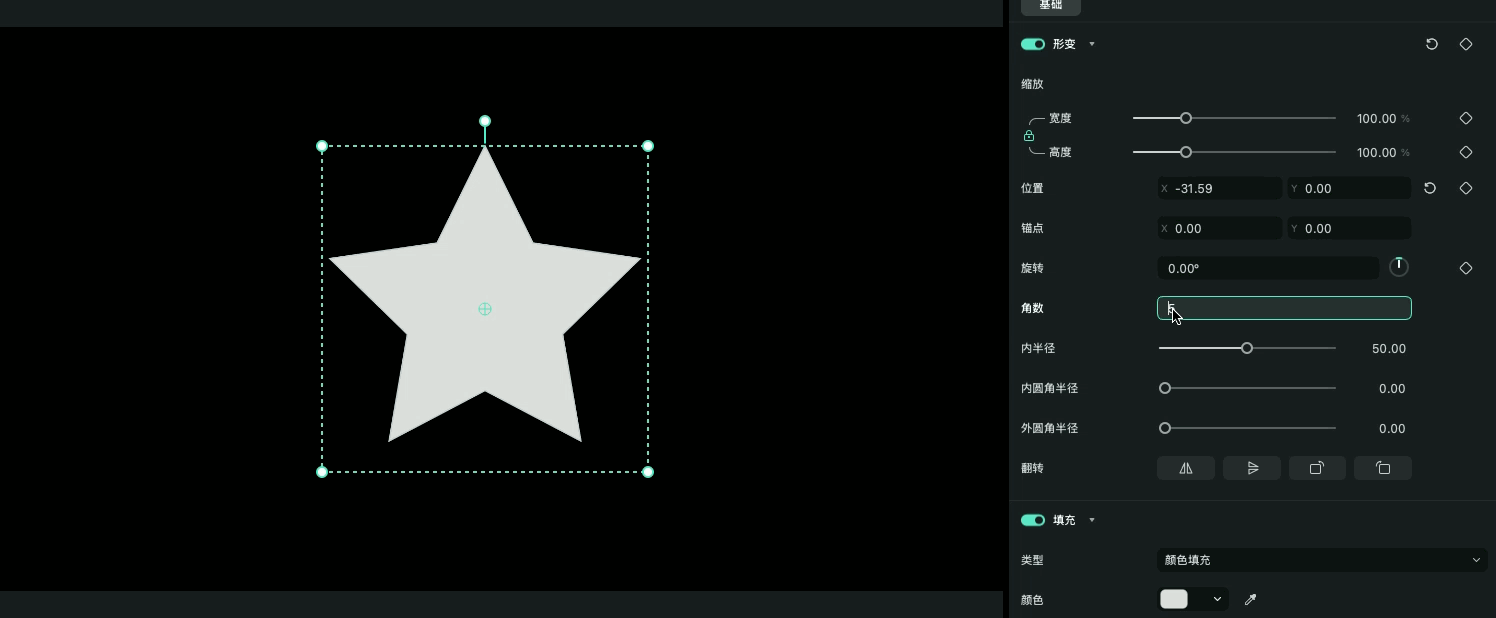Image resolution: width=1496 pixels, height=618 pixels.
Task: Edit the 外圆角半径 value 0.00
Action: coord(1392,428)
